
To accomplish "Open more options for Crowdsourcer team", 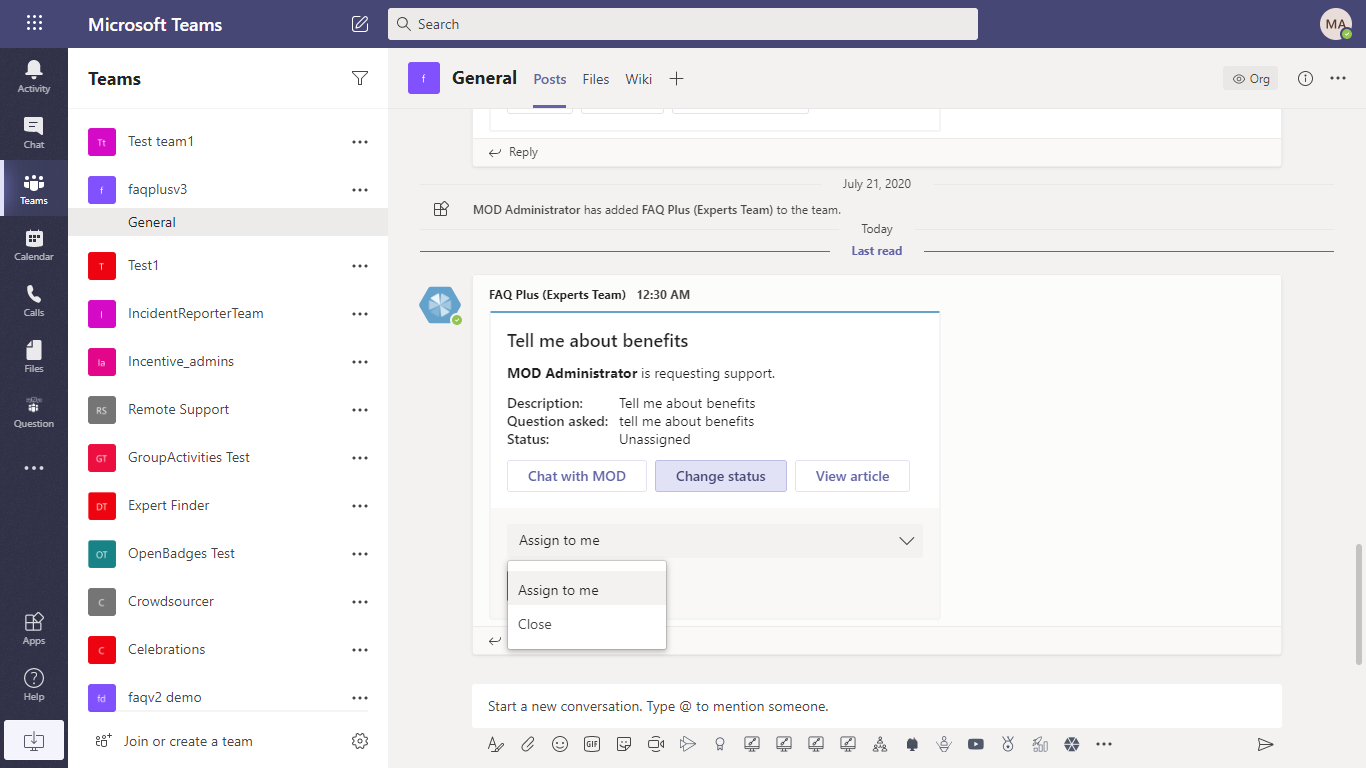I will tap(360, 602).
